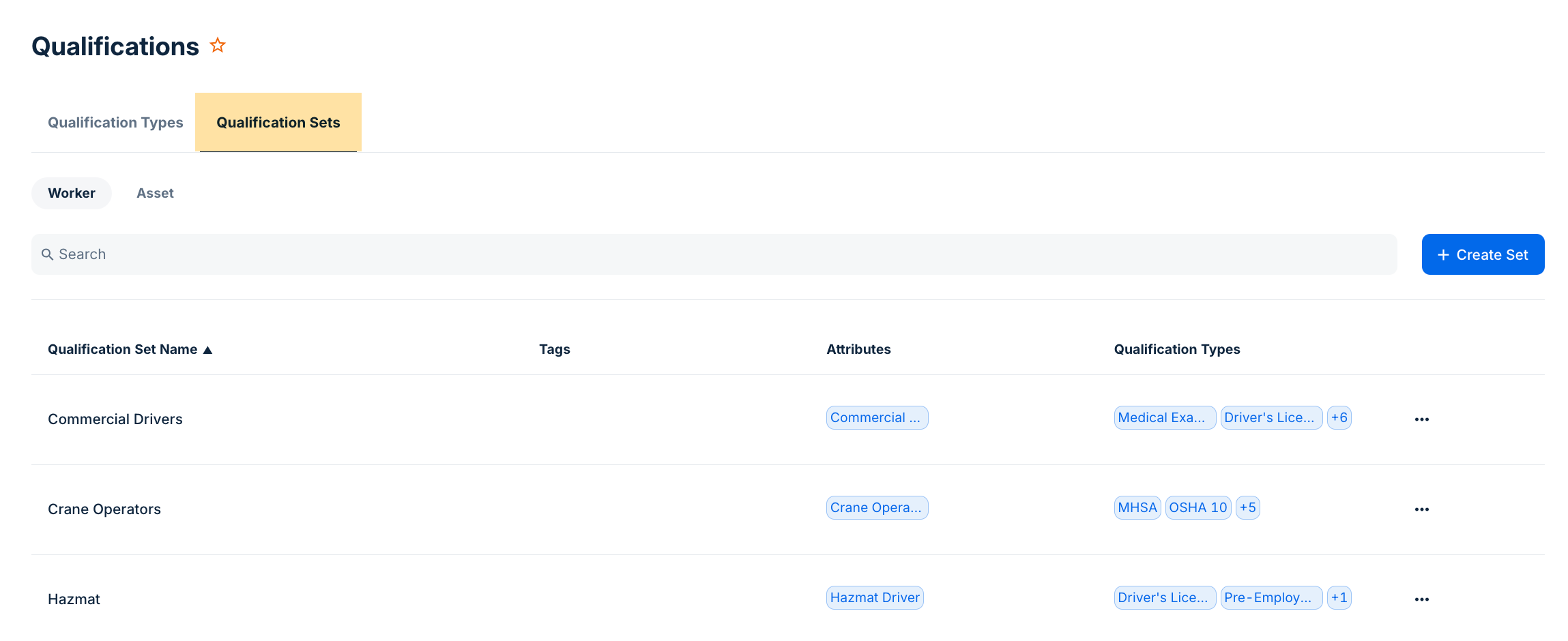
Task: Open more options for Hazmat row
Action: coord(1421,599)
